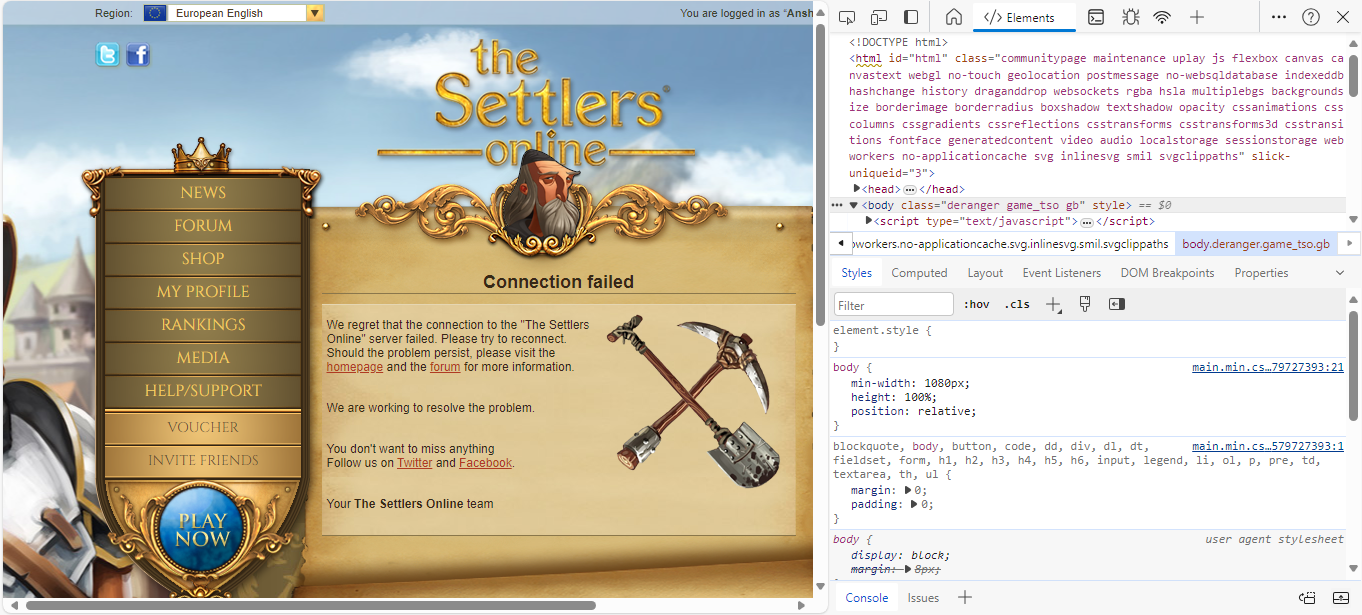Screen dimensions: 1362x615
Task: Open the MEDIA menu item
Action: click(x=203, y=358)
